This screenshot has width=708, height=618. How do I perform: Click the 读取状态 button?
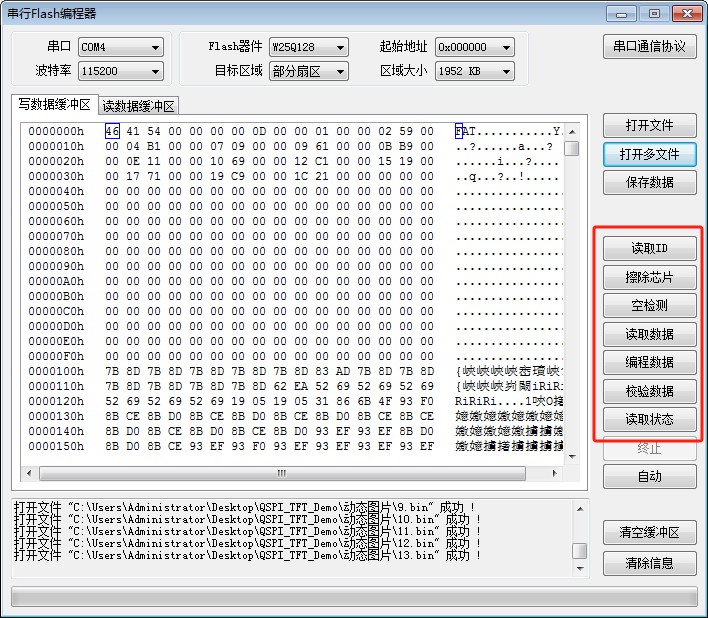pos(649,419)
